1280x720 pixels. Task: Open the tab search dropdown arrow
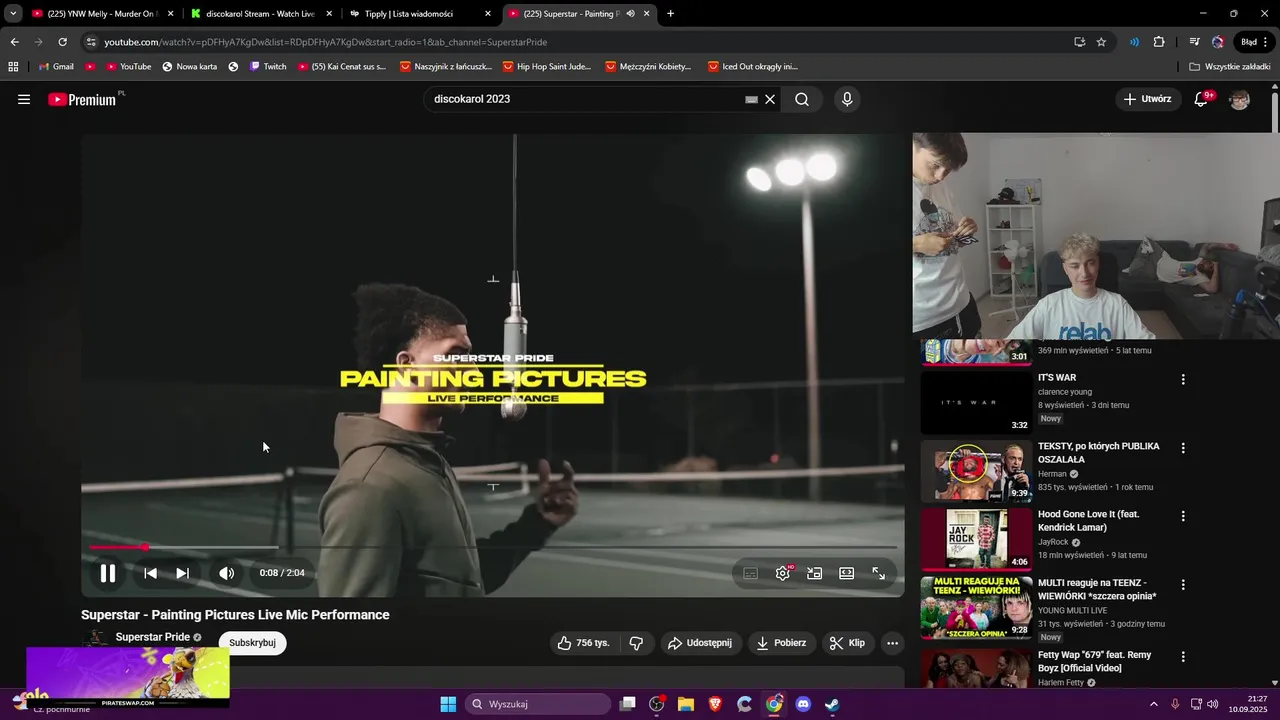(x=12, y=14)
